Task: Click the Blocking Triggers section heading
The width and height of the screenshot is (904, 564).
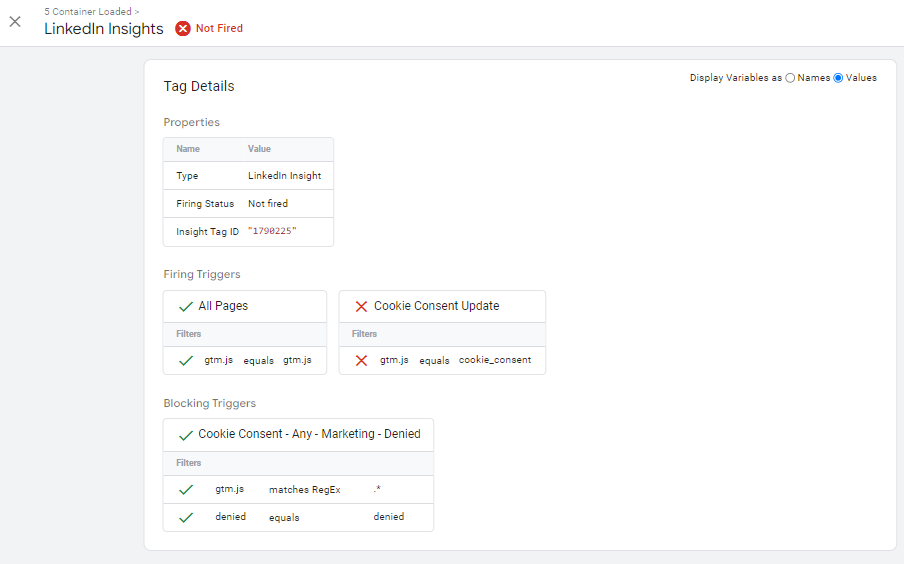Action: coord(209,403)
